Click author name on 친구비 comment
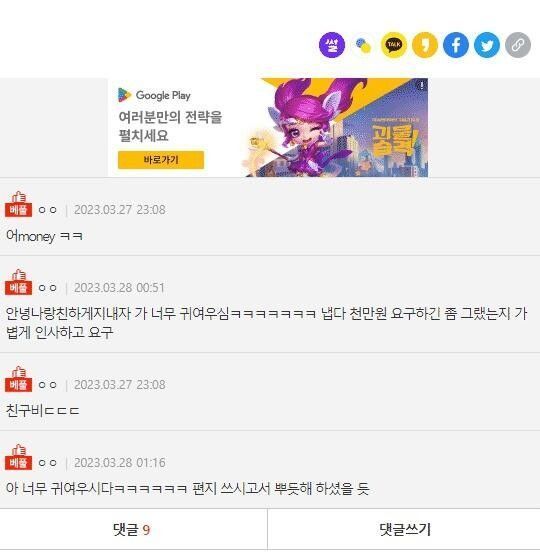 [x=47, y=385]
